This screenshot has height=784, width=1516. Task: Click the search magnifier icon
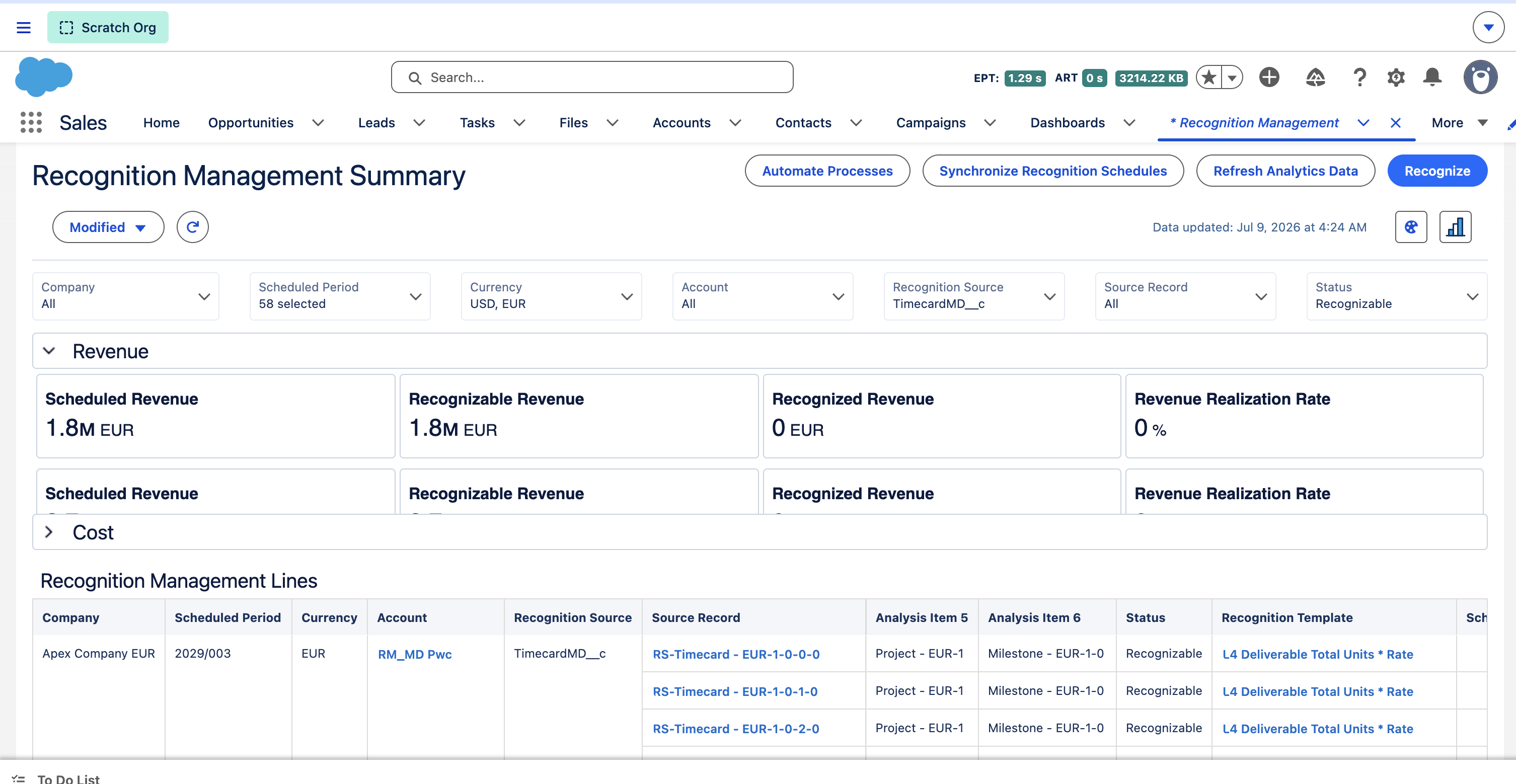click(x=415, y=77)
